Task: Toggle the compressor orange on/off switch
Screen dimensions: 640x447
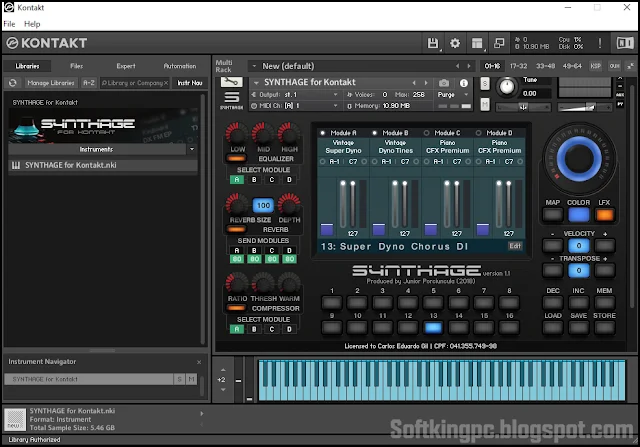Action: [x=236, y=308]
